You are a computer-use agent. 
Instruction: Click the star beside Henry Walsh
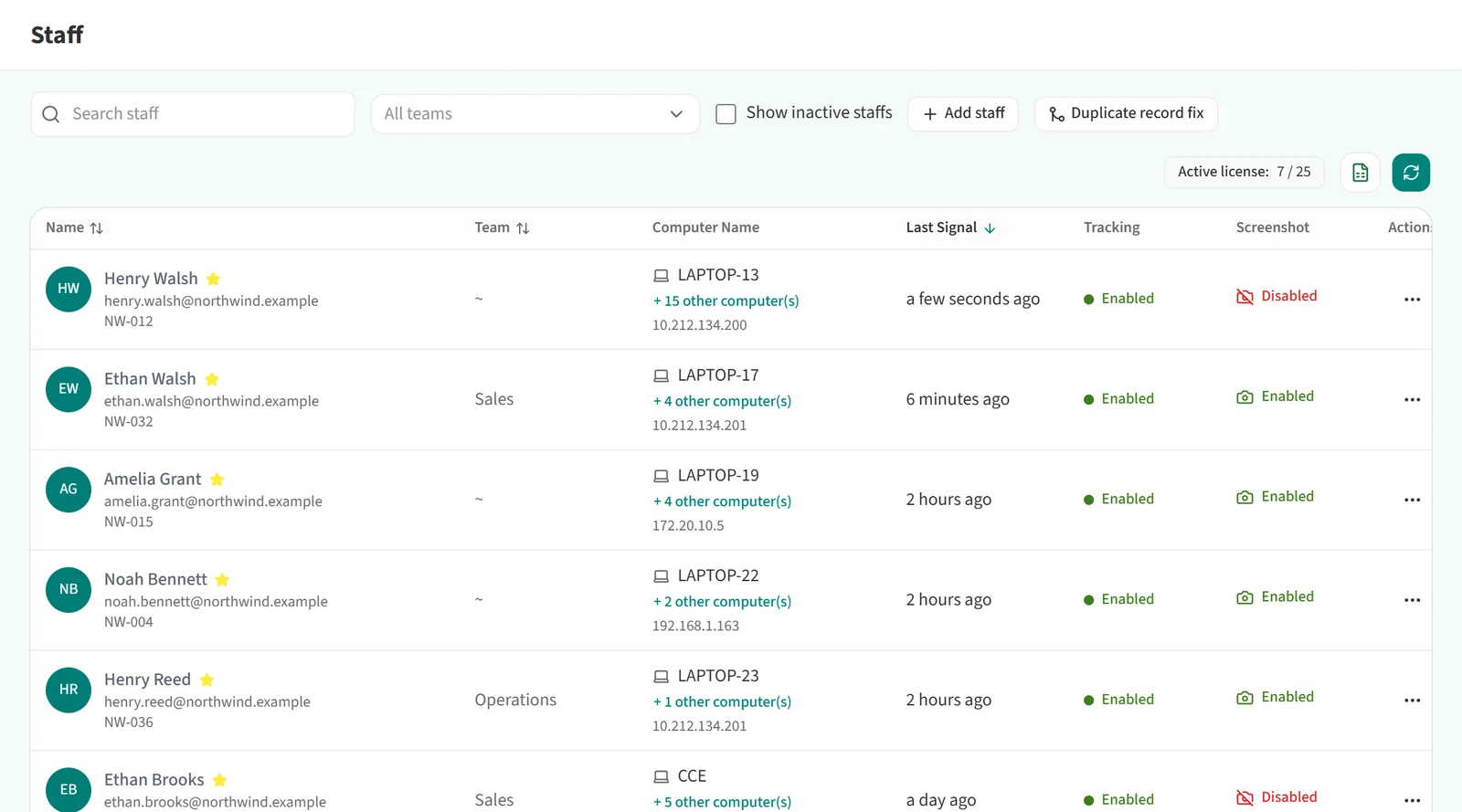click(213, 279)
